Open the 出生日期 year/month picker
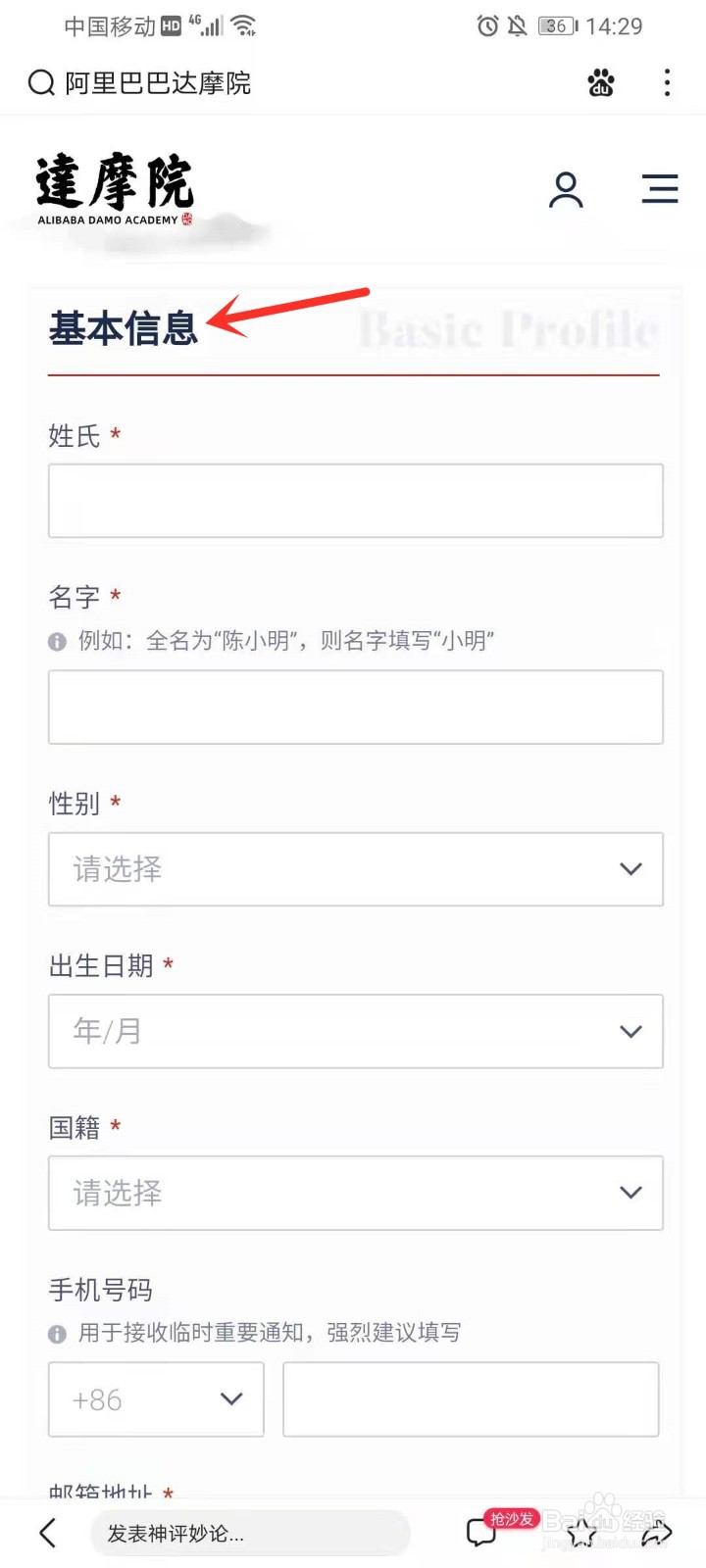This screenshot has width=706, height=1568. [x=356, y=1031]
